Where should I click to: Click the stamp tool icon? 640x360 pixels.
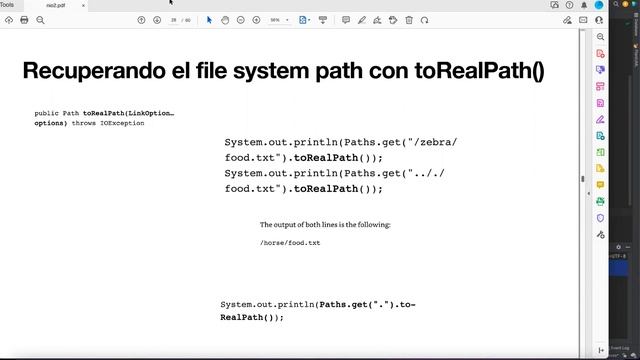393,20
